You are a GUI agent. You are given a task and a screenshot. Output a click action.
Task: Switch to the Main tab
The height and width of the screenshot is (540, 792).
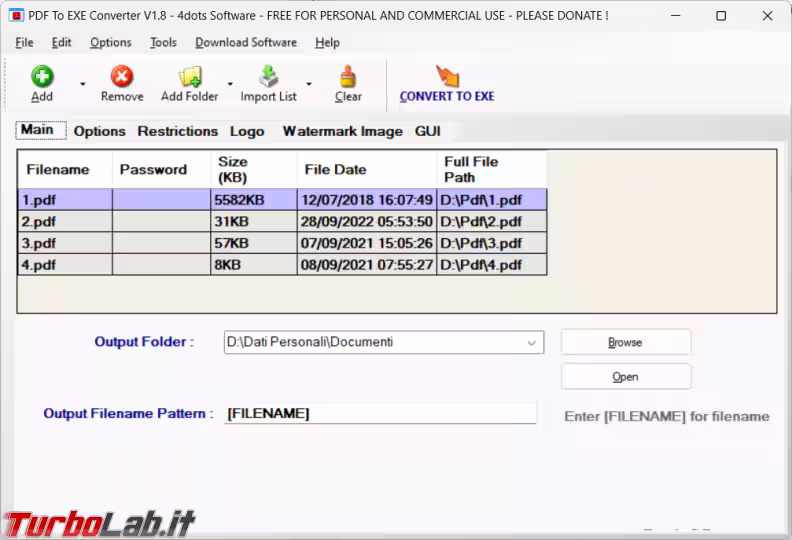point(41,130)
